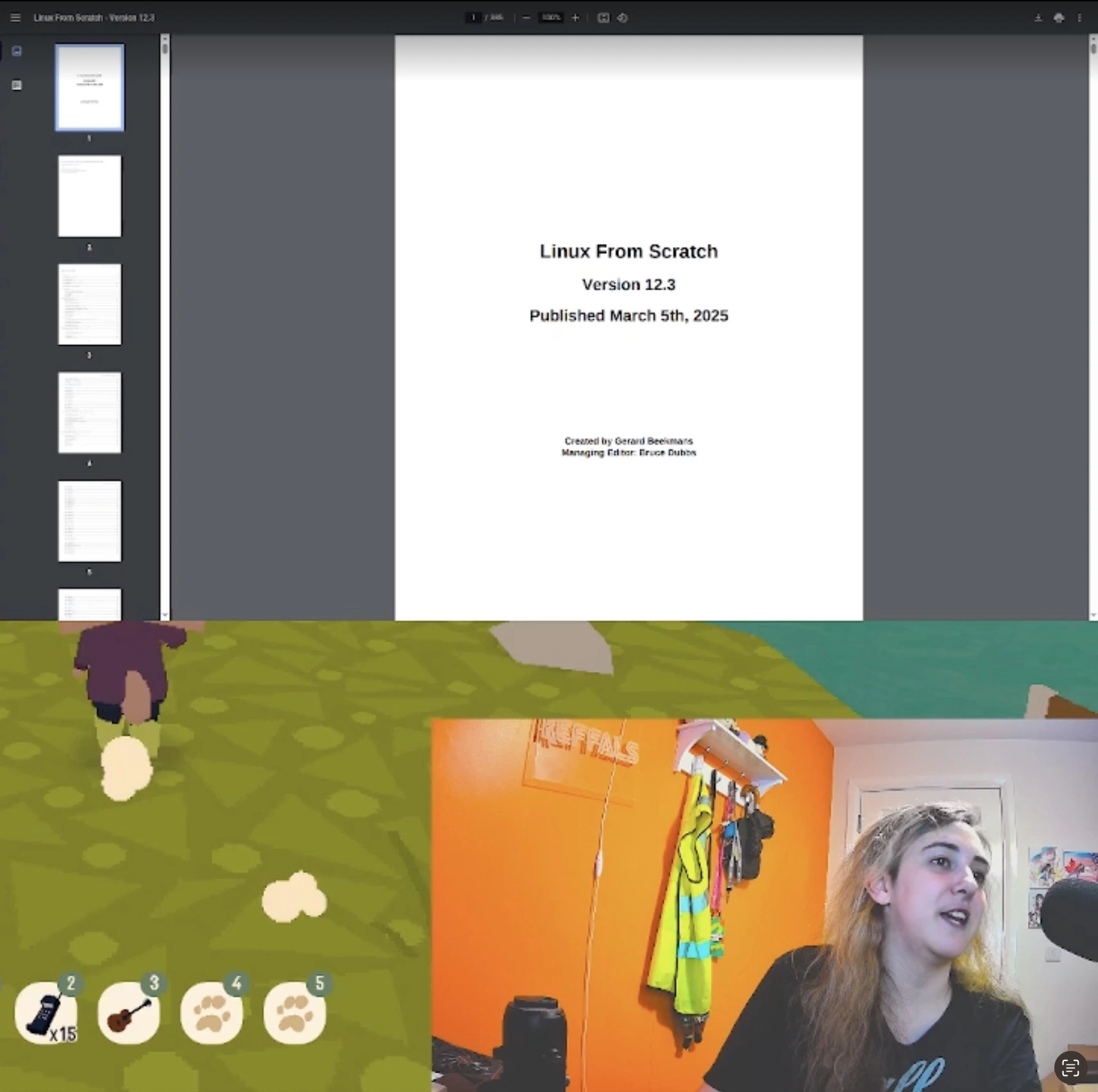The image size is (1098, 1092).
Task: Click the "Version 12.3" text on page
Action: coord(629,285)
